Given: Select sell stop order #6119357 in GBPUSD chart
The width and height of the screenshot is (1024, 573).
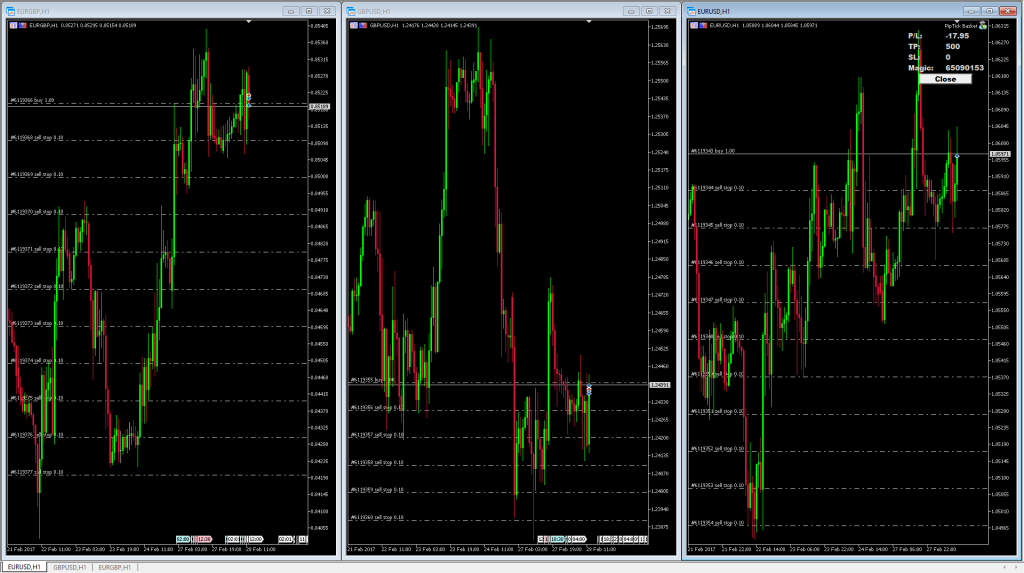Looking at the screenshot, I should (377, 434).
